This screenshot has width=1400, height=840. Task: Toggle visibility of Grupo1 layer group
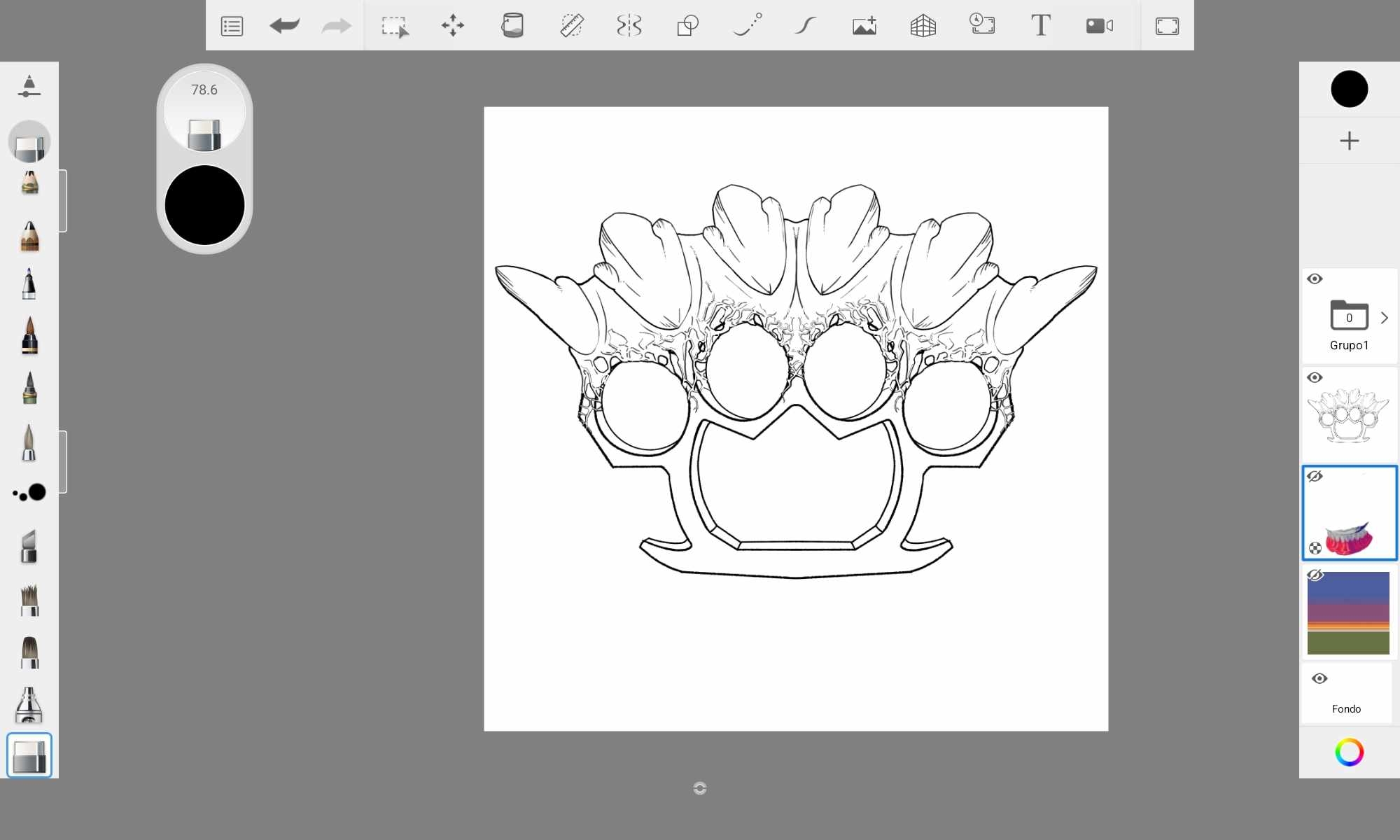pyautogui.click(x=1315, y=279)
